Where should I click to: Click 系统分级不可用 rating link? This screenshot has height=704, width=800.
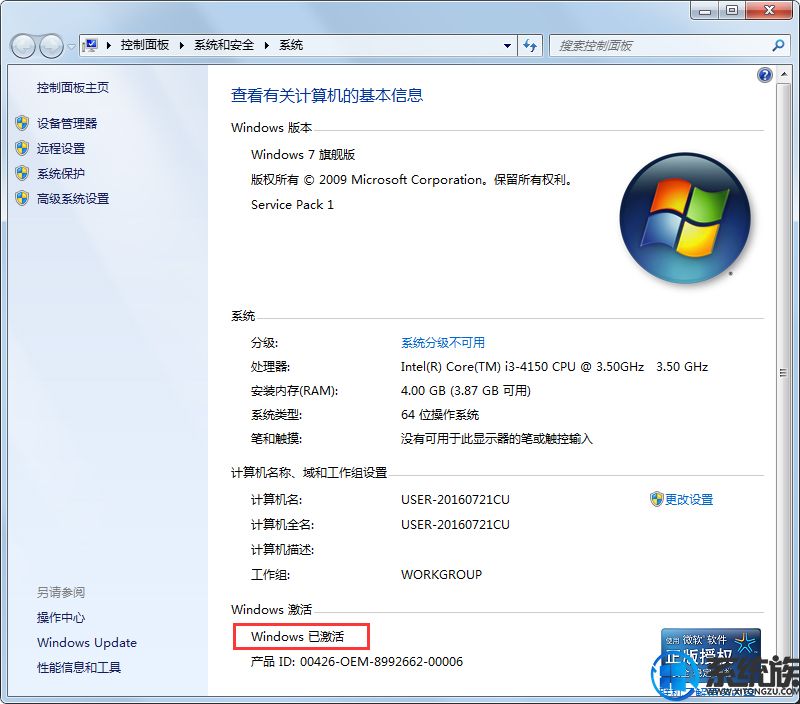coord(443,343)
